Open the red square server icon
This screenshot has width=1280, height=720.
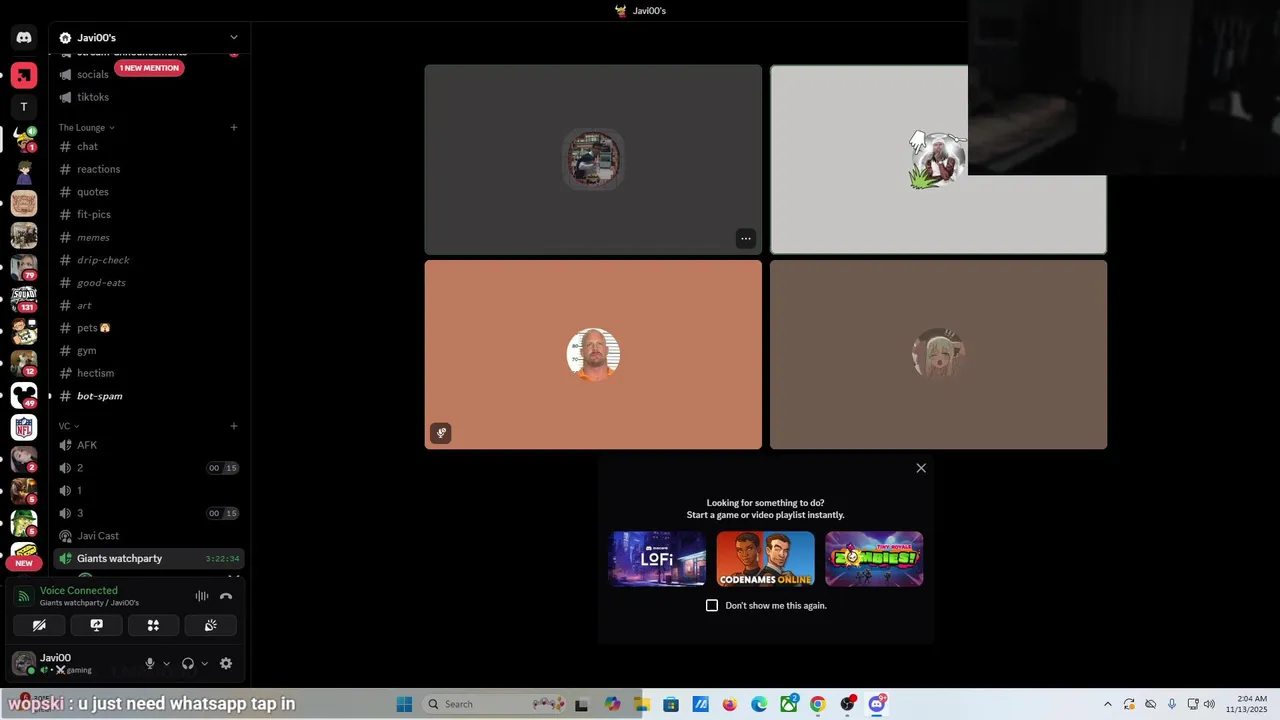coord(24,75)
